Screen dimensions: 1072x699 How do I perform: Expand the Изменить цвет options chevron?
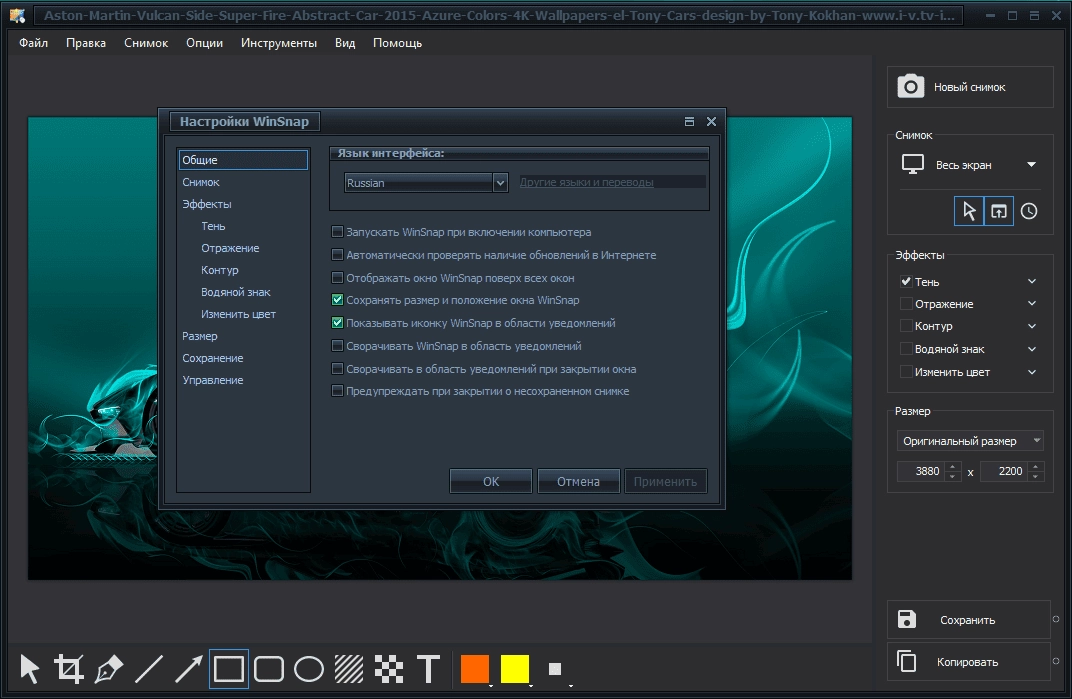click(x=1032, y=372)
